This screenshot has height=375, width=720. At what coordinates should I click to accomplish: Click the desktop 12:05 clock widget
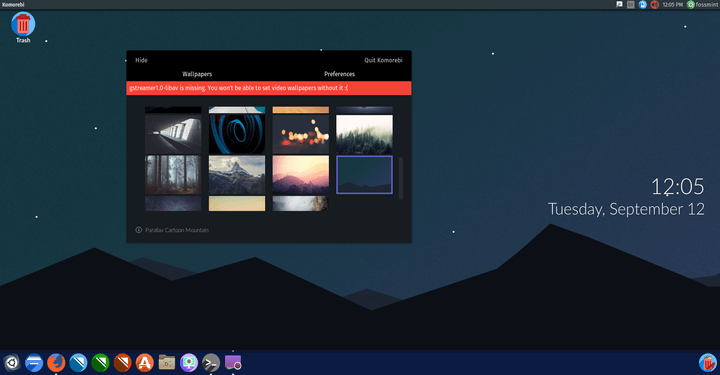pos(677,186)
